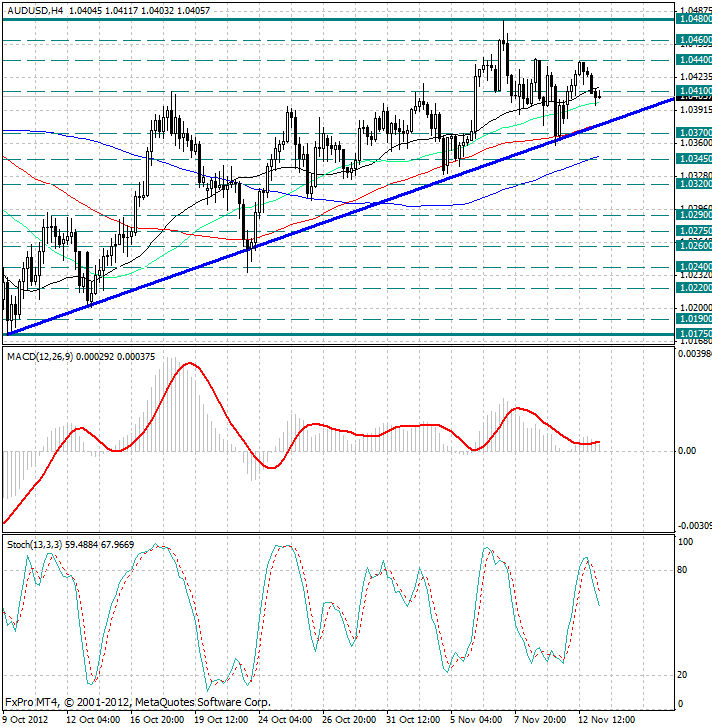712x727 pixels.
Task: Click the Stoch(13,3,3) indicator label
Action: click(x=35, y=544)
